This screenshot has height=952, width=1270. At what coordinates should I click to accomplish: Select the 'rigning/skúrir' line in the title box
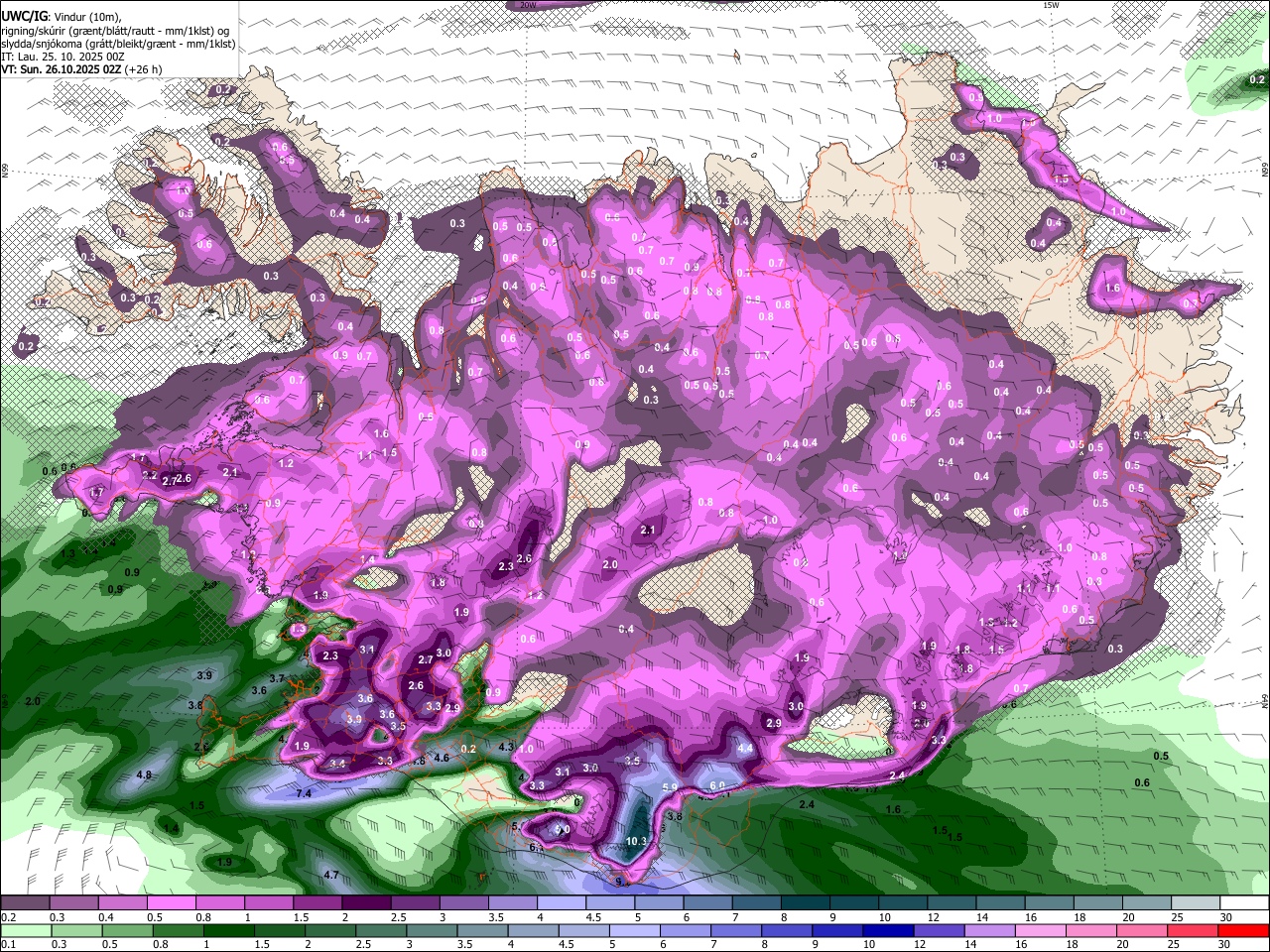point(117,31)
